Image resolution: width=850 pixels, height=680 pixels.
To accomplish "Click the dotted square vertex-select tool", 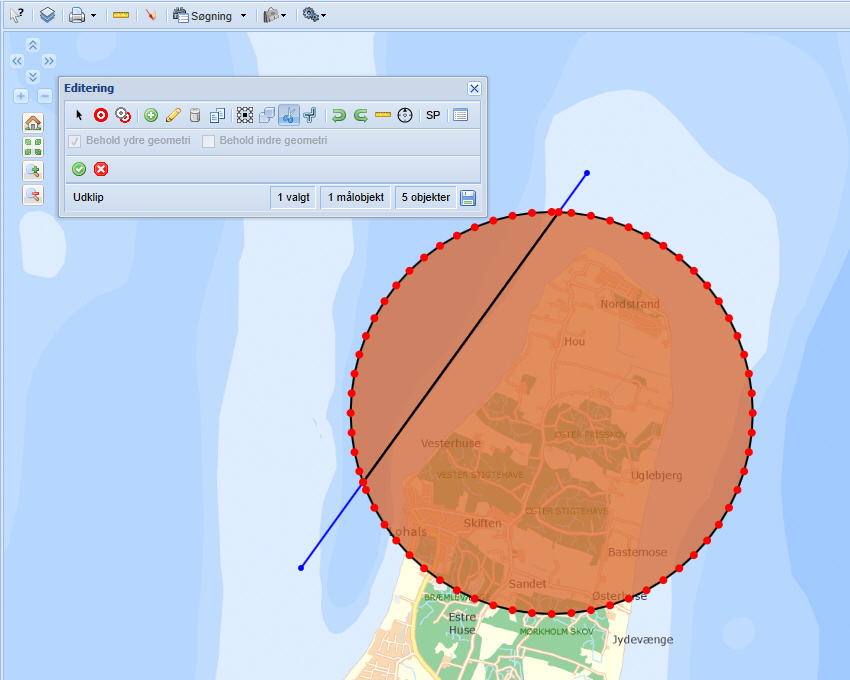I will click(x=245, y=115).
